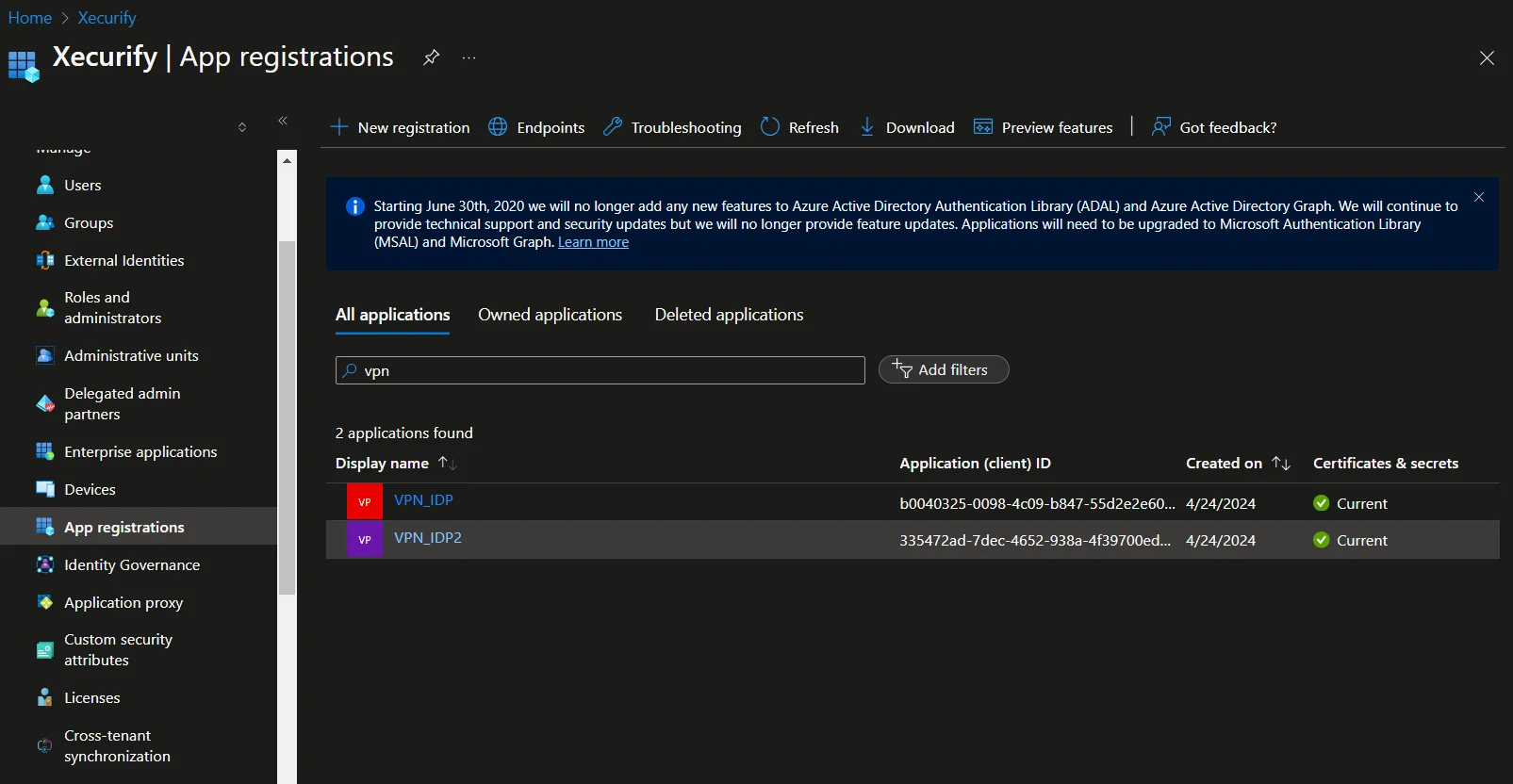Sort by Display name column arrows
This screenshot has height=784, width=1513.
(x=447, y=463)
